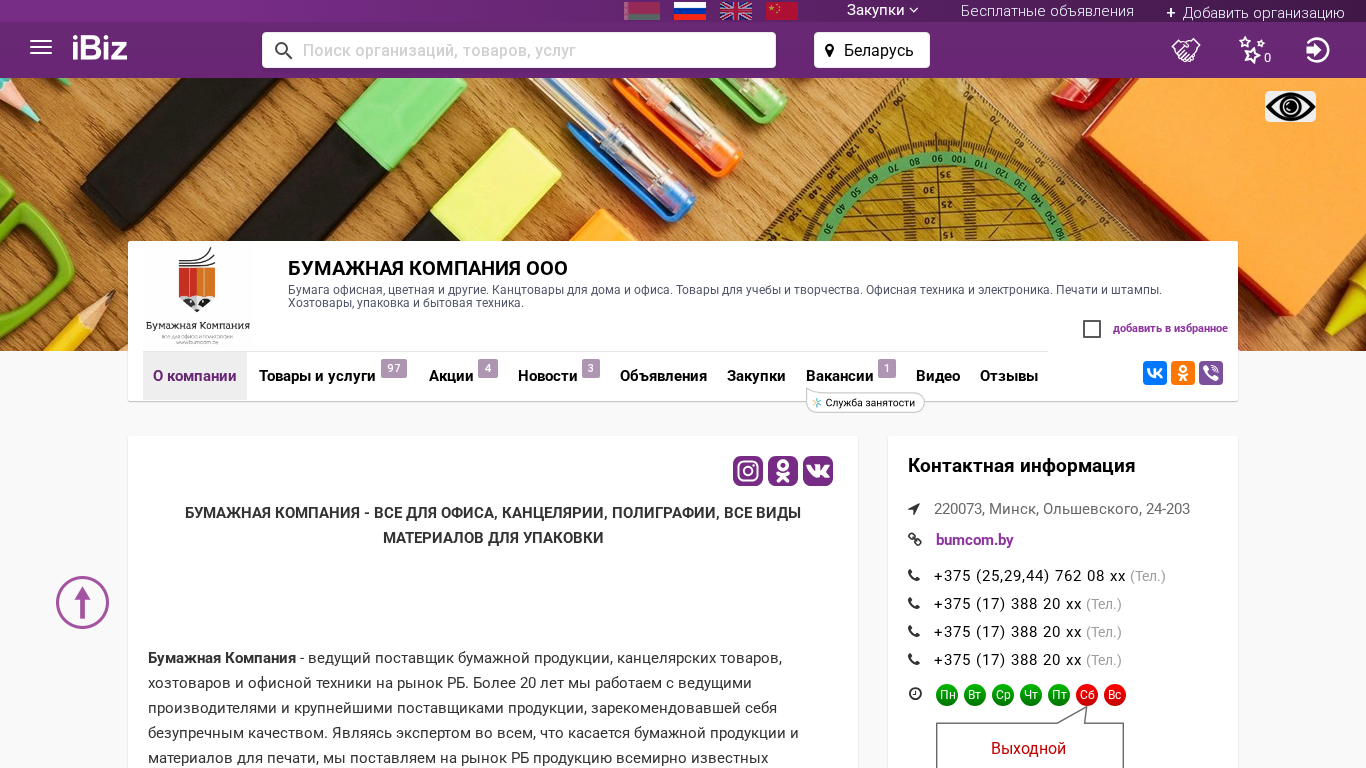Open 'Бесплатные объявления' link
The width and height of the screenshot is (1366, 768).
pyautogui.click(x=1047, y=11)
